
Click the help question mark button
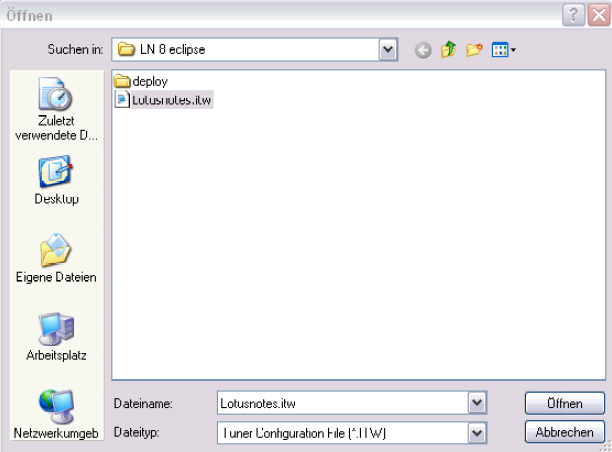tap(573, 13)
